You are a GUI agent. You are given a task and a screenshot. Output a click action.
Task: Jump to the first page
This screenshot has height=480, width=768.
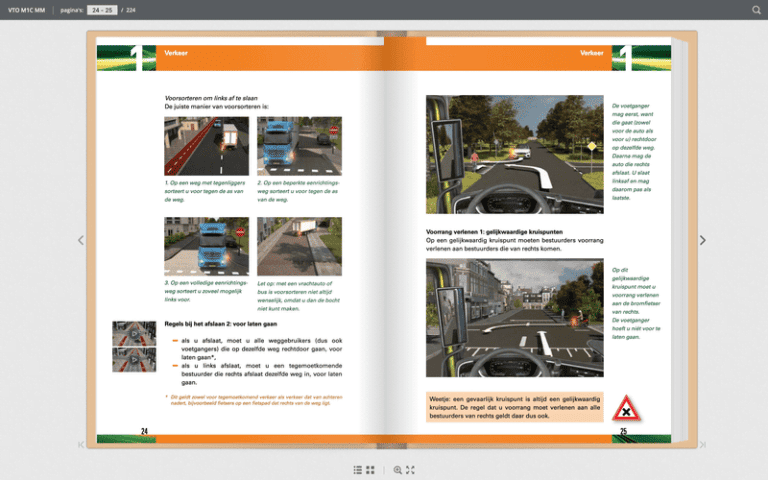tap(81, 444)
